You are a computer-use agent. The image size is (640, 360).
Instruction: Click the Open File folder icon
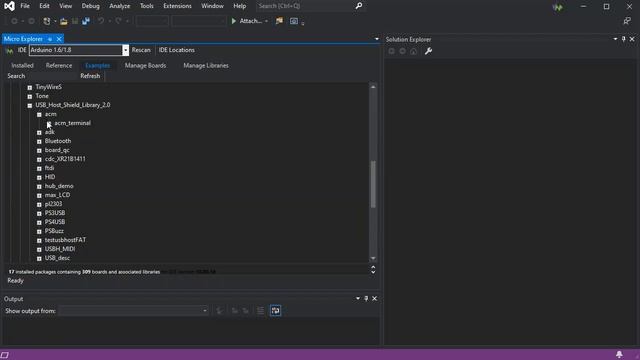click(63, 21)
